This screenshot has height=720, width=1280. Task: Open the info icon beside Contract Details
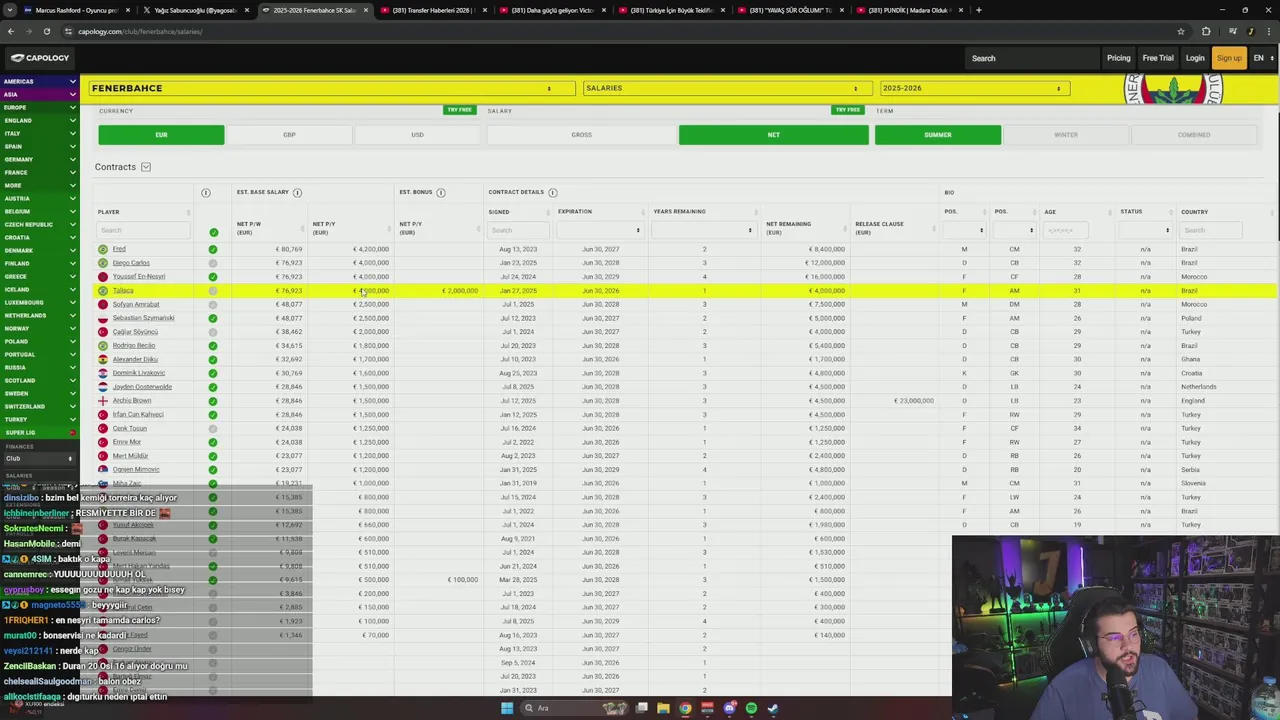(x=553, y=192)
